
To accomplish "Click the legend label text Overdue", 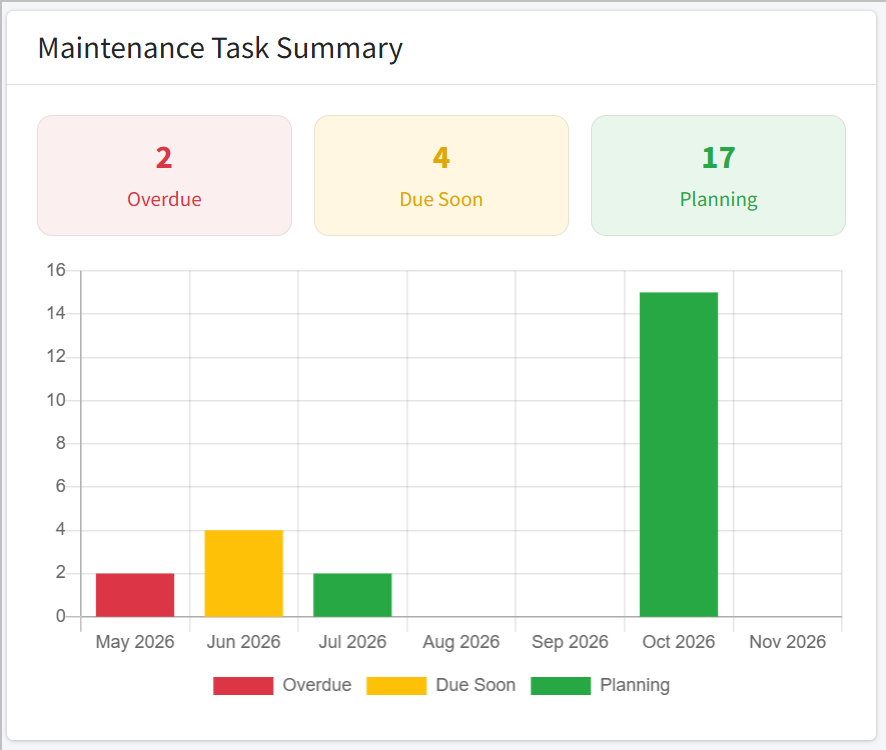I will (x=317, y=685).
